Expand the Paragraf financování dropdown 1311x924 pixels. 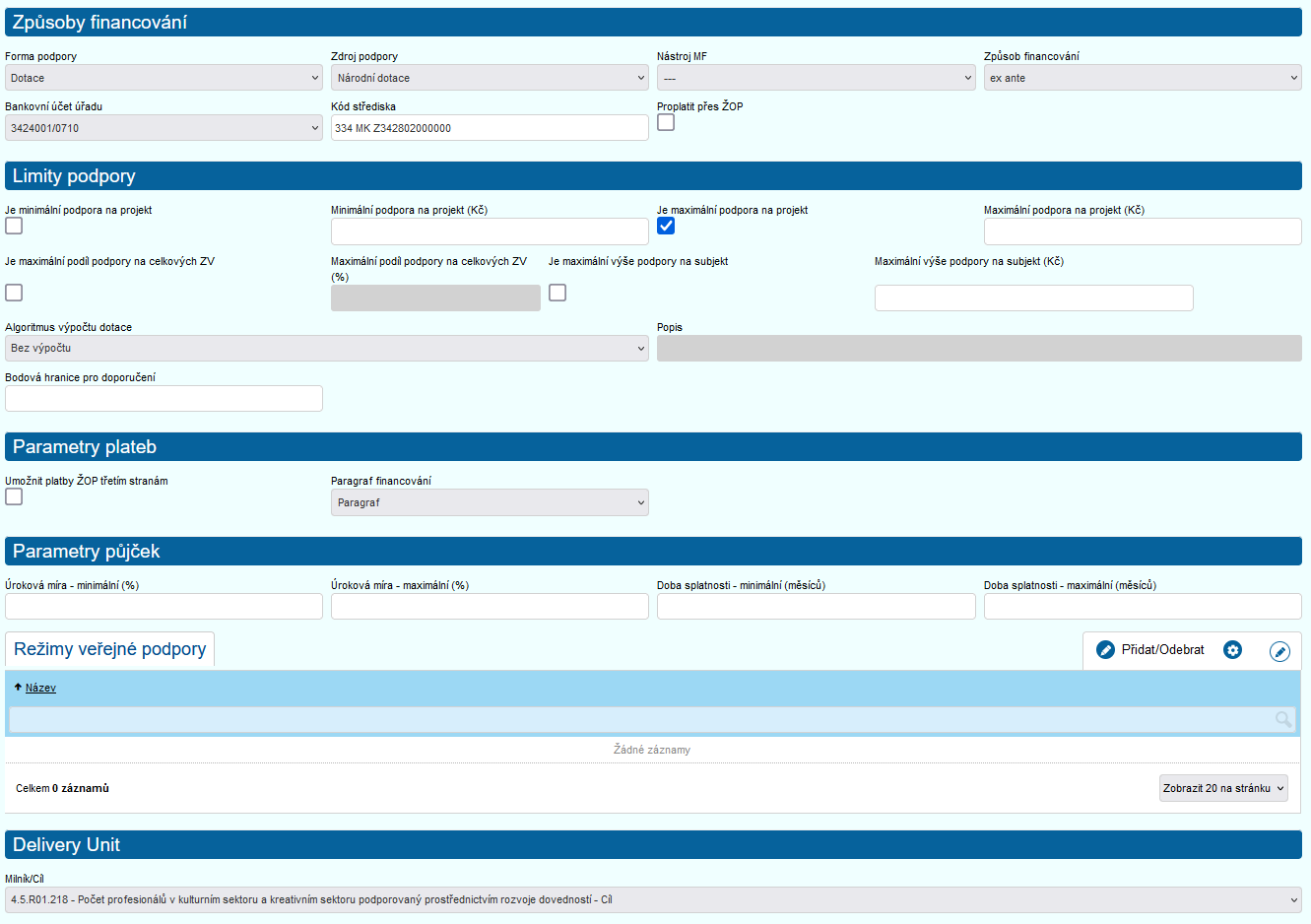(x=490, y=502)
